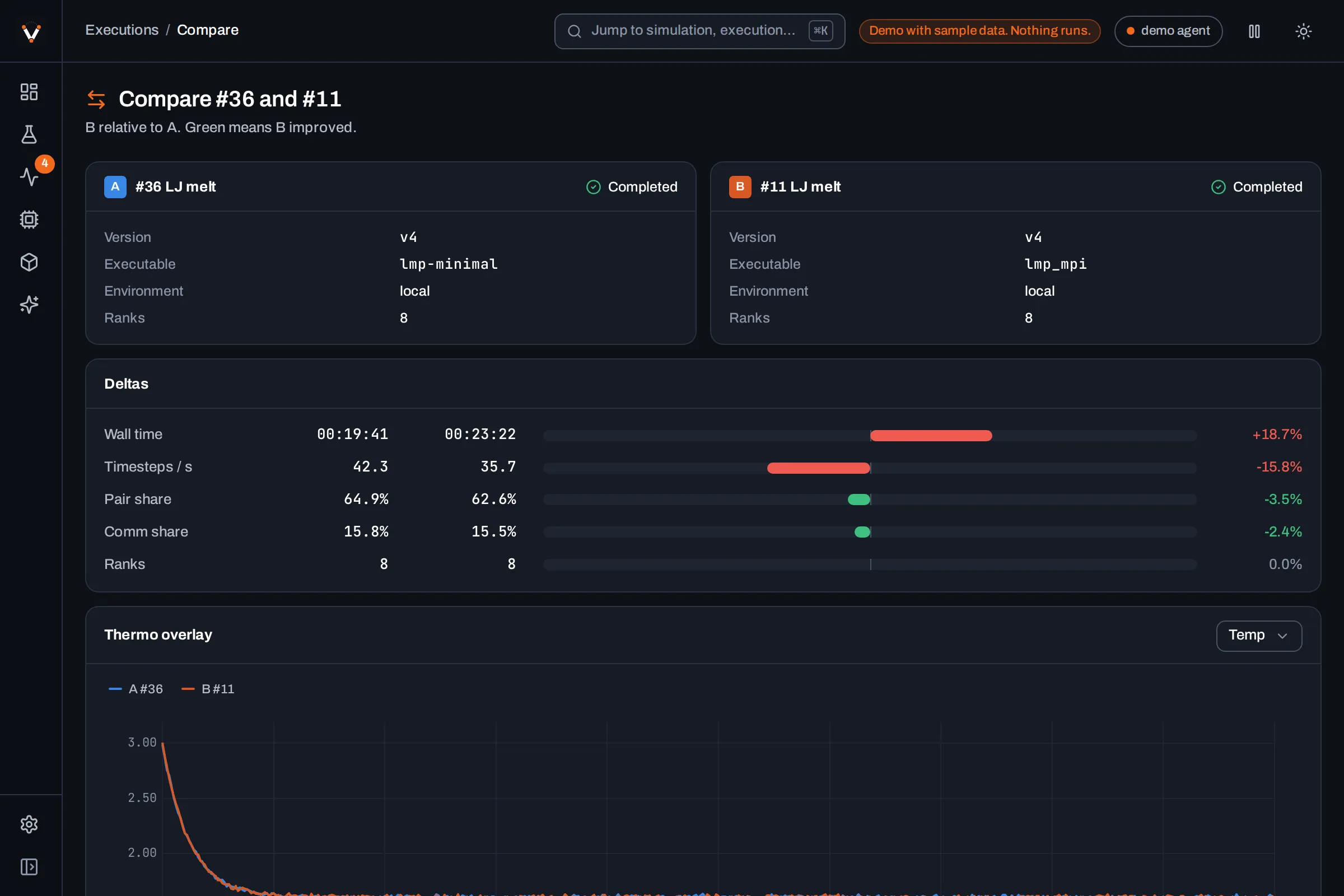Viewport: 1344px width, 896px height.
Task: Open the CPU chip icon in sidebar
Action: click(x=29, y=220)
